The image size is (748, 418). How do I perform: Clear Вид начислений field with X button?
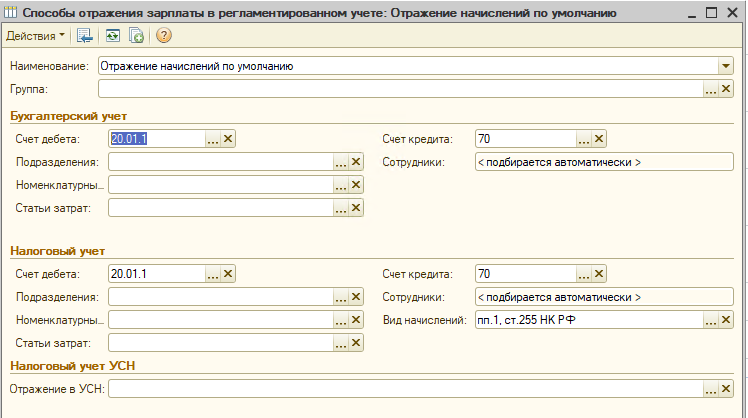727,320
